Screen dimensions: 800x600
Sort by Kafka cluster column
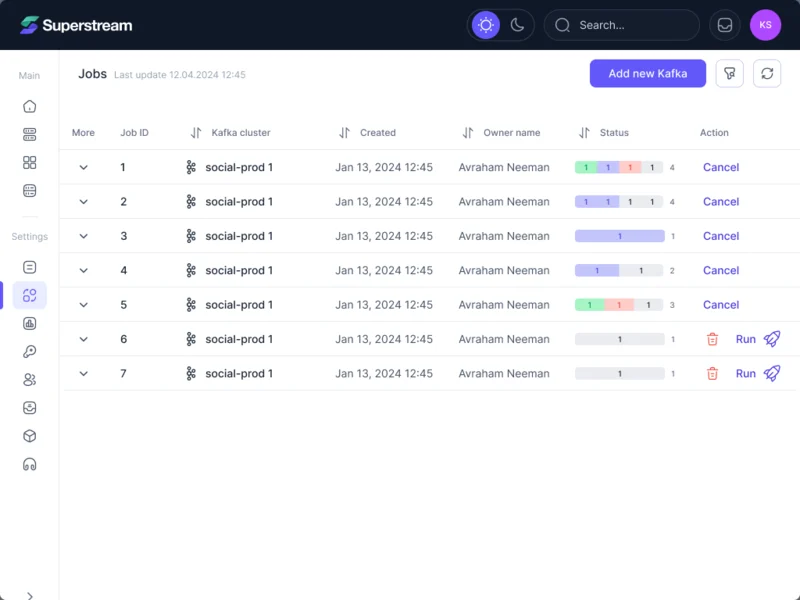(x=196, y=133)
